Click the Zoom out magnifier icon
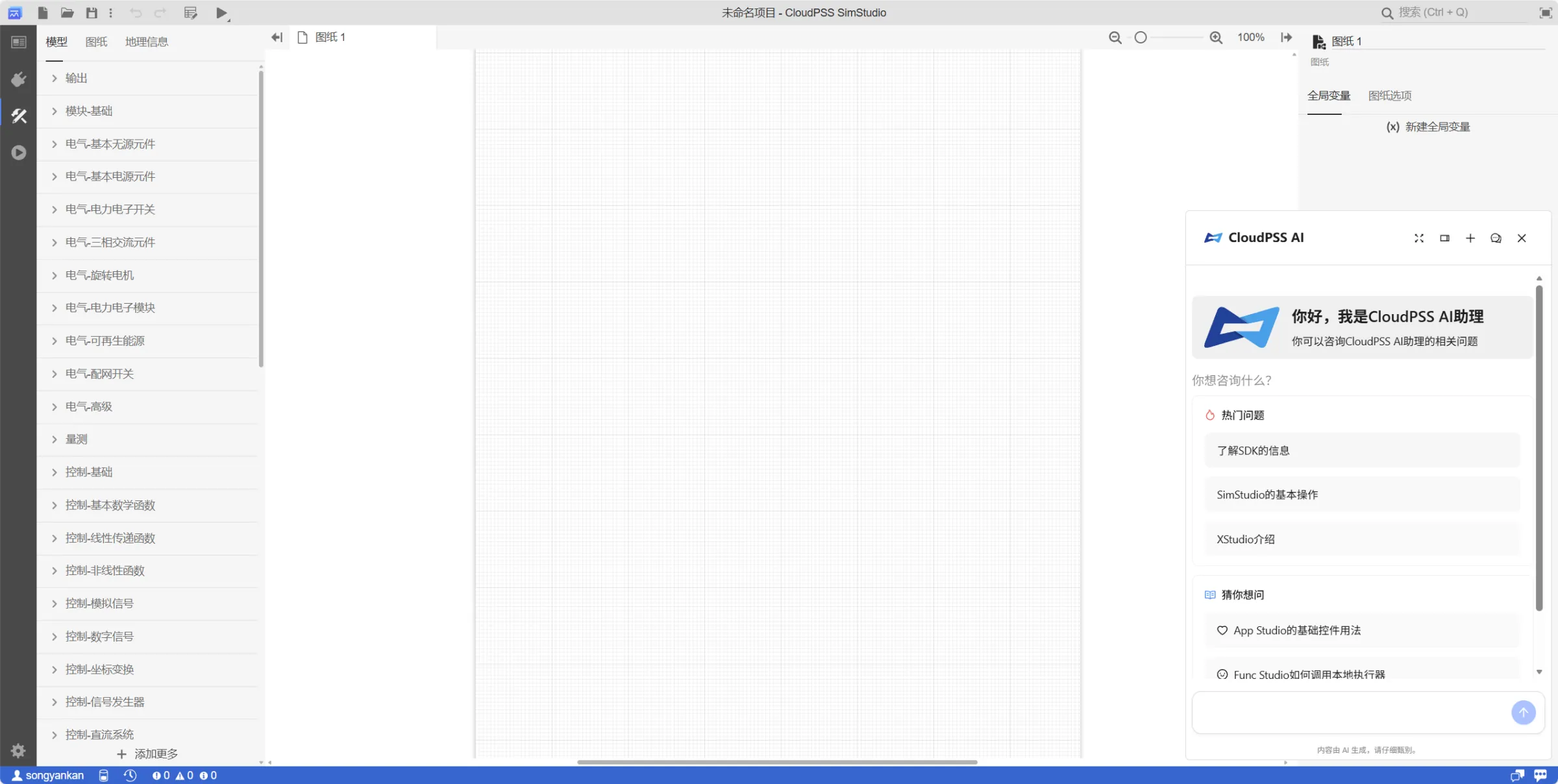Viewport: 1558px width, 784px height. [x=1115, y=38]
